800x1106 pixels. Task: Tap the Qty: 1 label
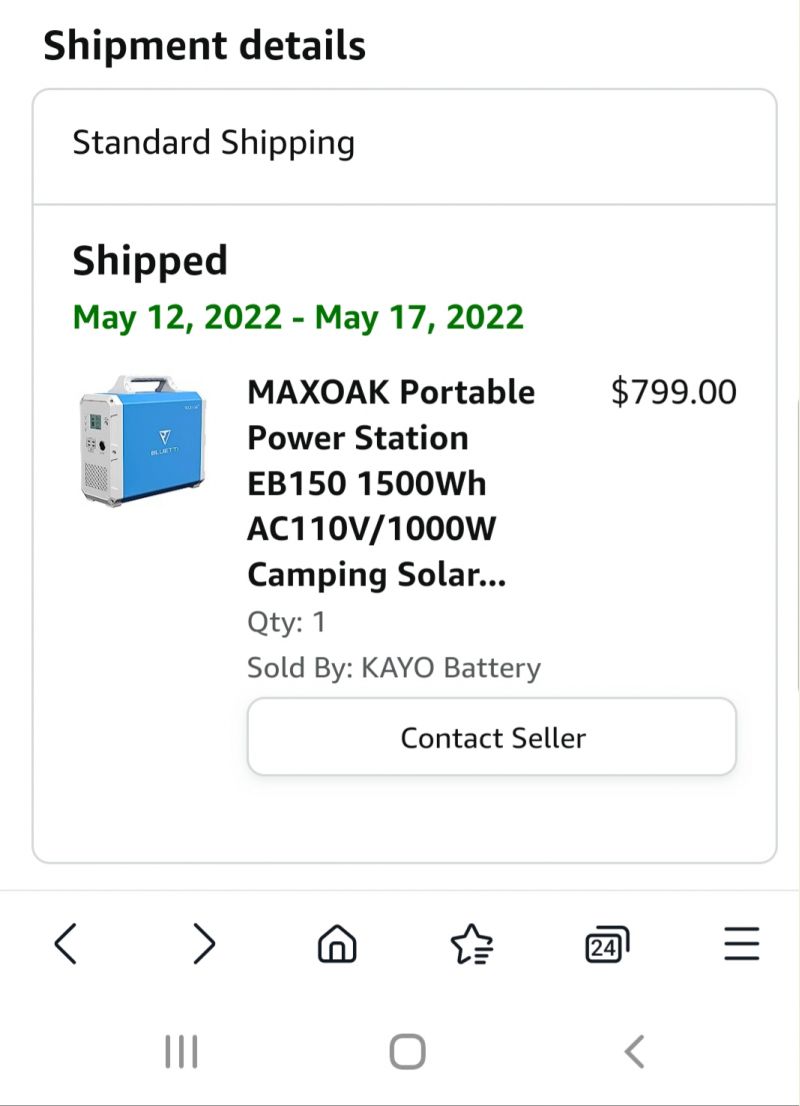coord(286,622)
